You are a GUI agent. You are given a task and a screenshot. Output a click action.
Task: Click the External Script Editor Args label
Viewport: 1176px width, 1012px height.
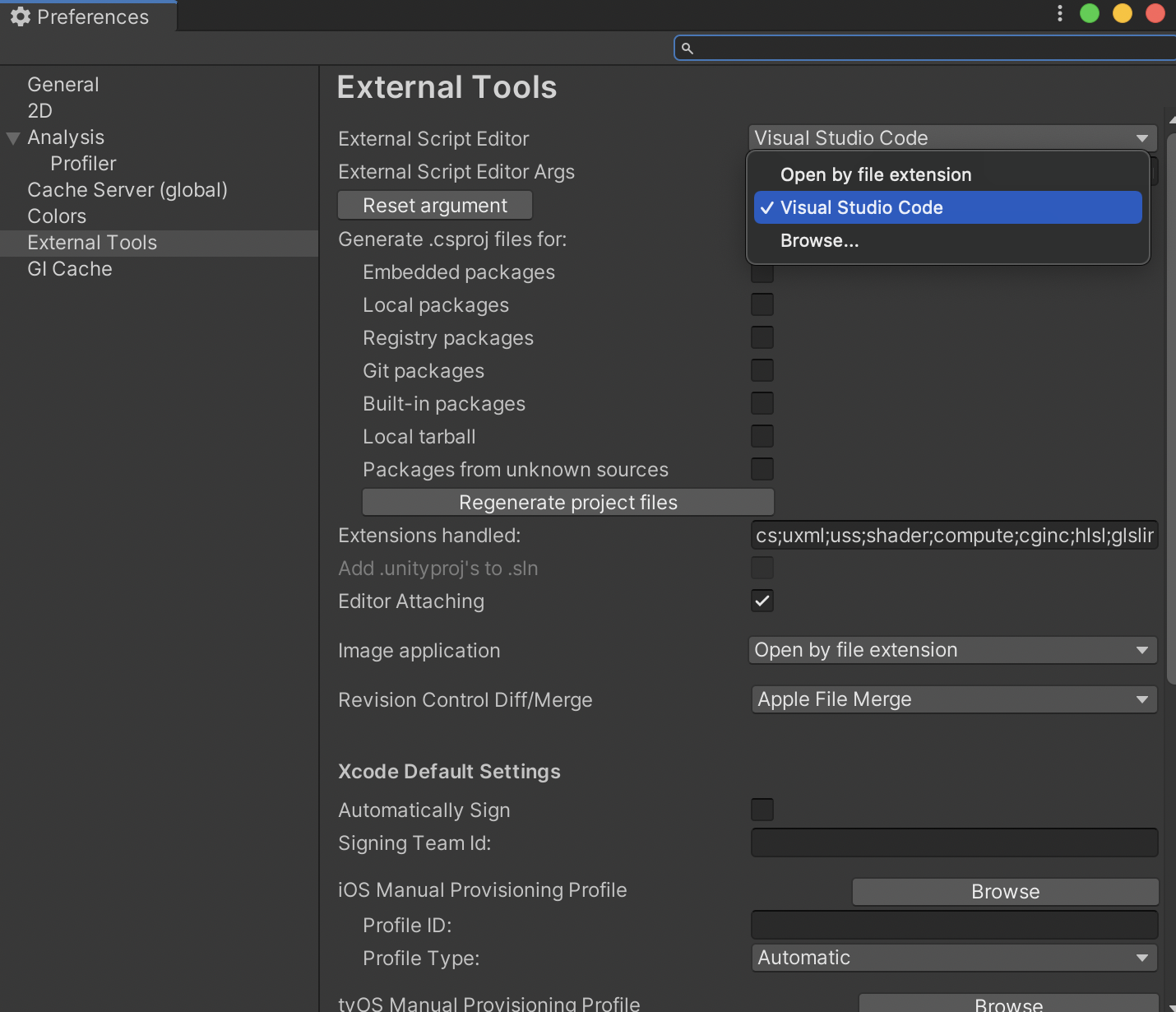[456, 172]
